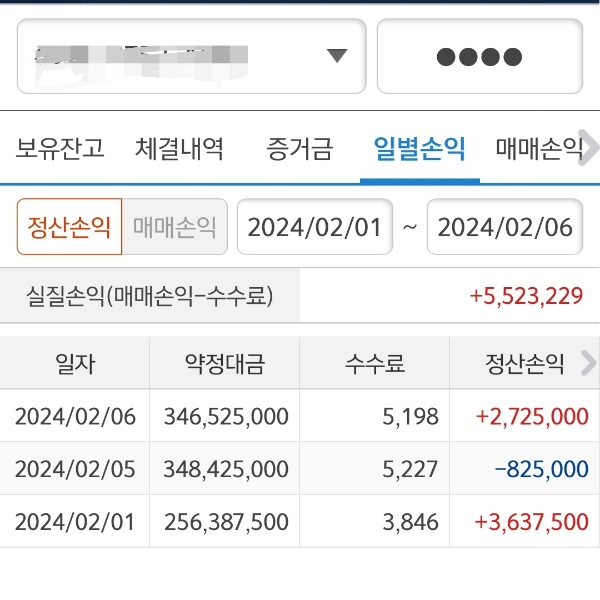This screenshot has height=600, width=600.
Task: Select the 일별손익 tab
Action: click(x=419, y=150)
